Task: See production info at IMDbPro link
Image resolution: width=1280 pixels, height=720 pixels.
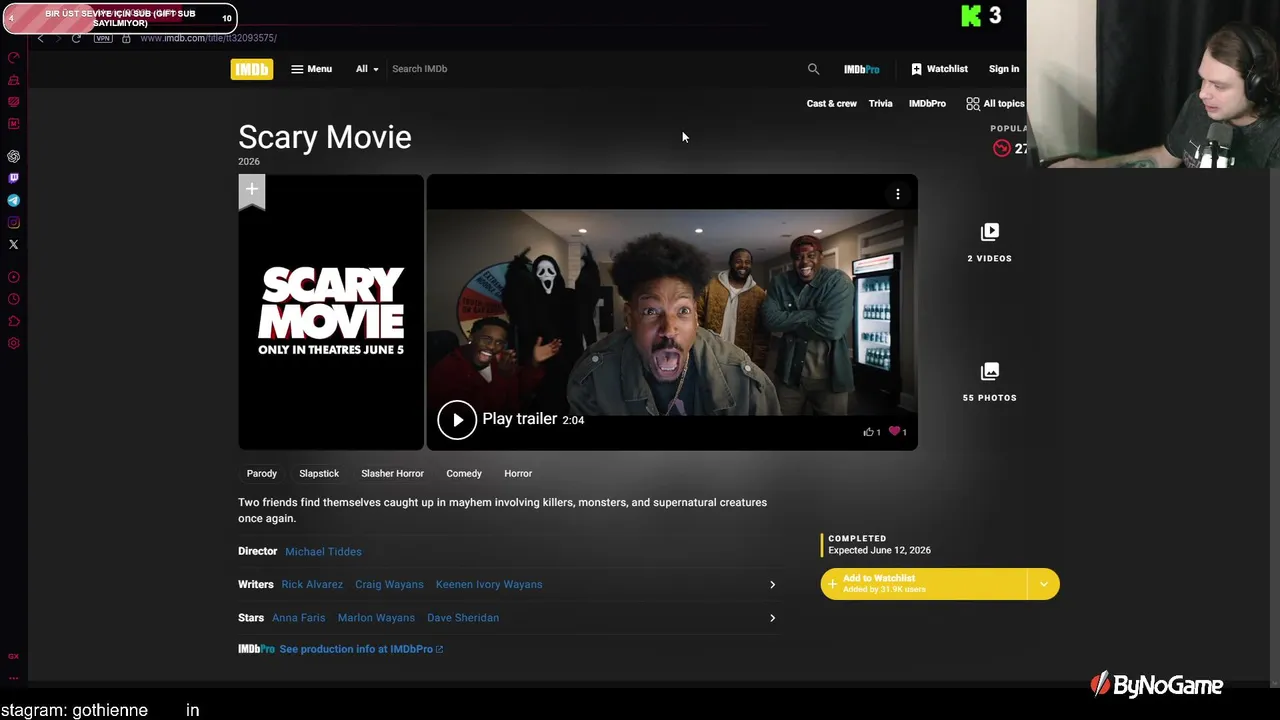Action: click(x=360, y=649)
